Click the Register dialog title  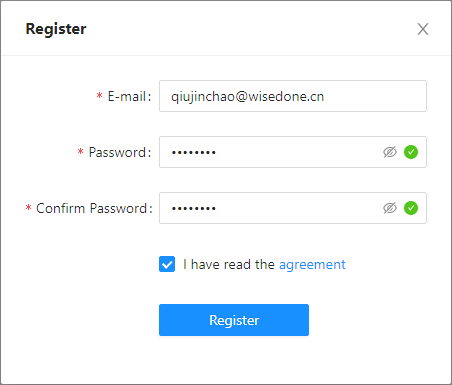(56, 29)
